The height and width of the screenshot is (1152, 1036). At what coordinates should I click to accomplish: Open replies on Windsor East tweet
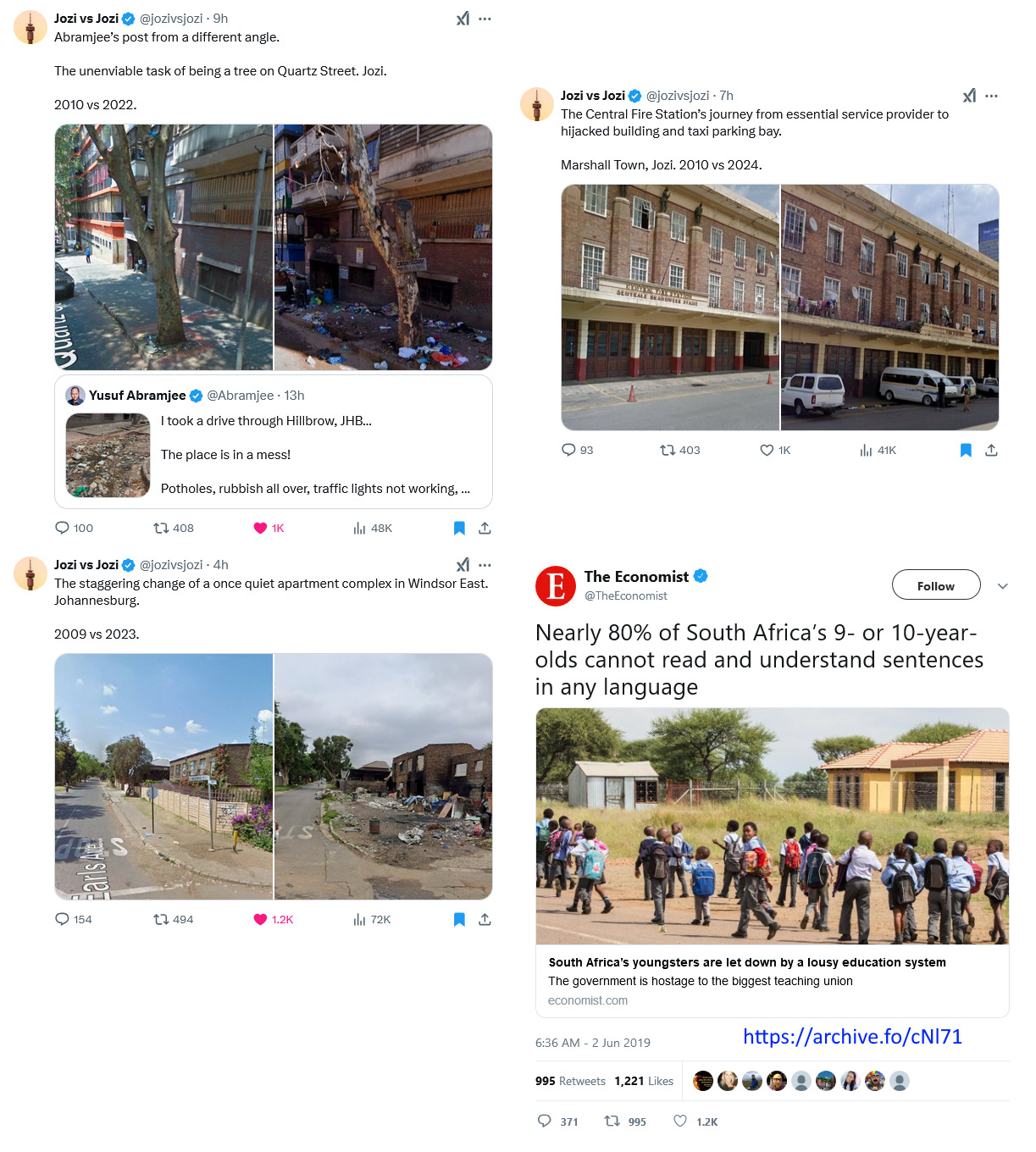tap(62, 919)
